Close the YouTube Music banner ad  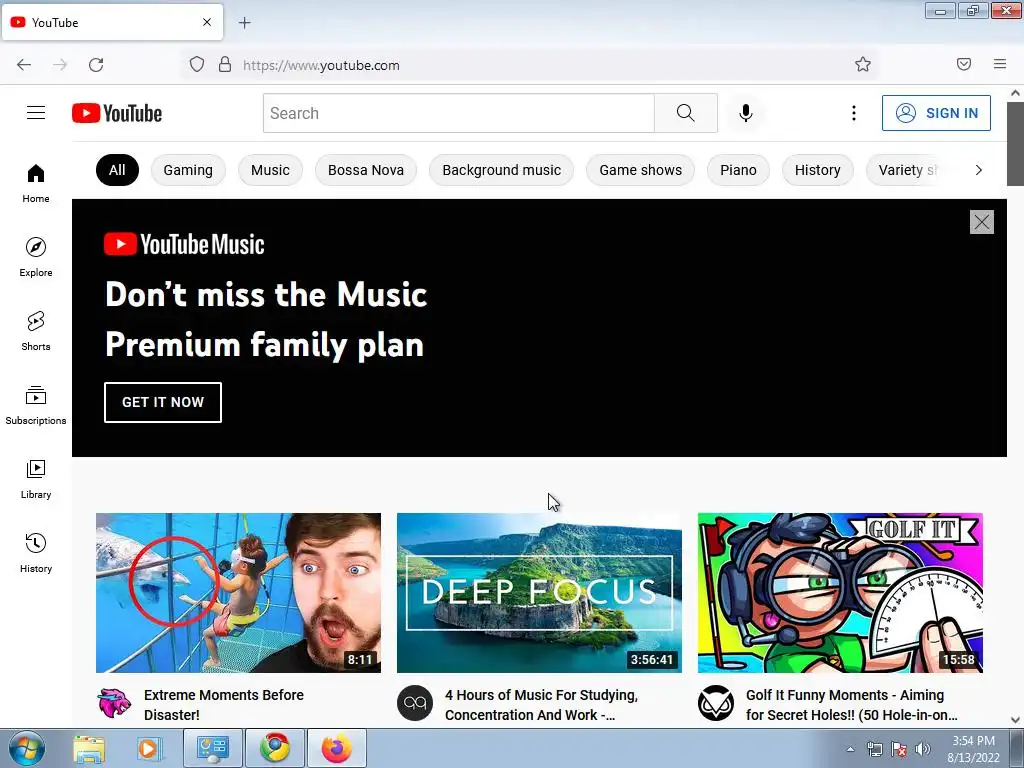click(982, 222)
